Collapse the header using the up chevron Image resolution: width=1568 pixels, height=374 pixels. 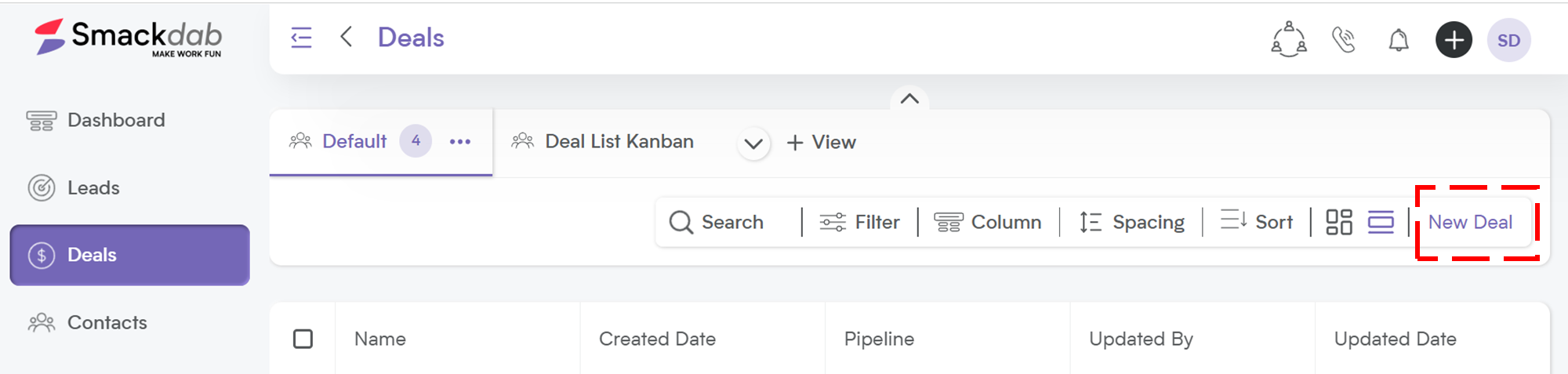pyautogui.click(x=909, y=99)
